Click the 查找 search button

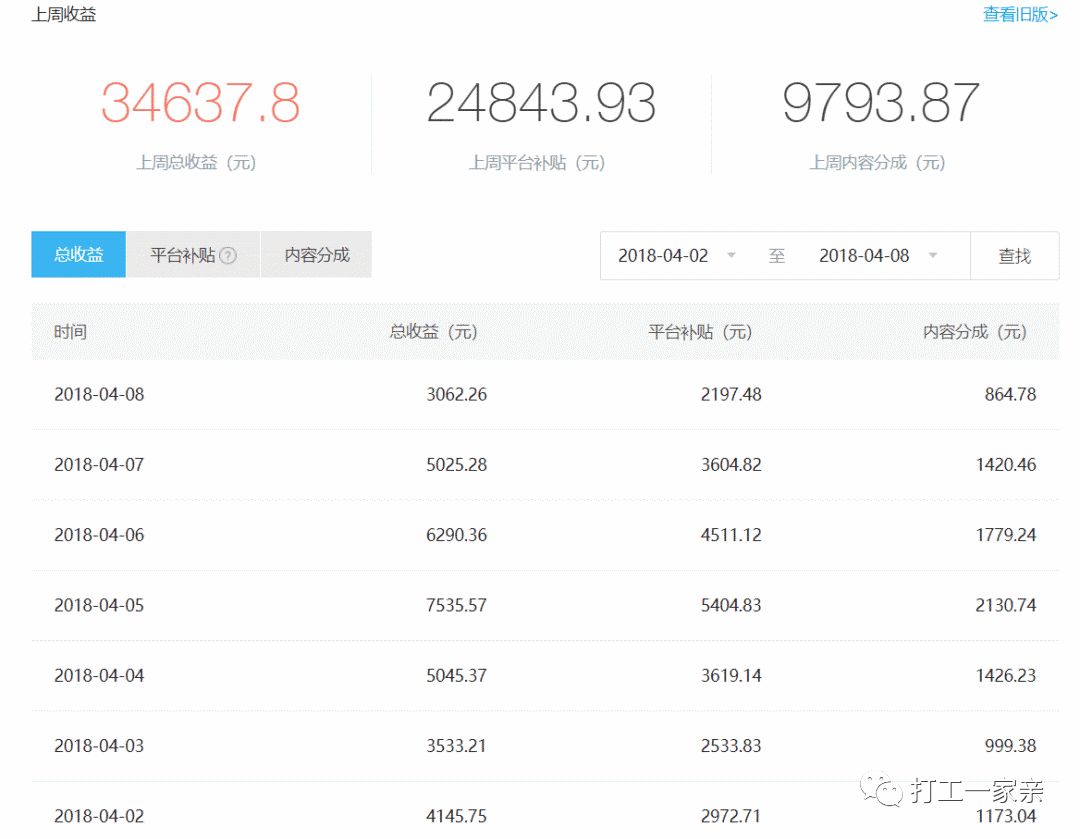[x=1014, y=256]
